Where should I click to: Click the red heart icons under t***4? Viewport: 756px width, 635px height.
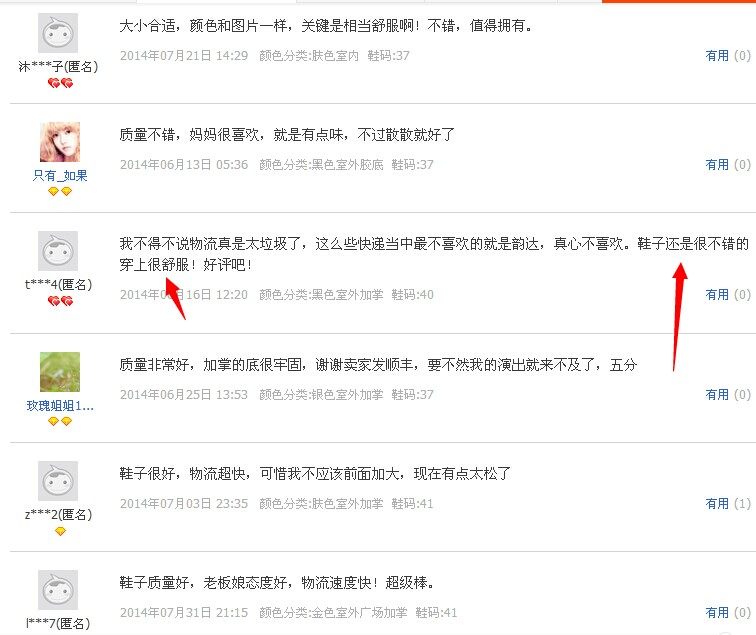click(x=60, y=301)
